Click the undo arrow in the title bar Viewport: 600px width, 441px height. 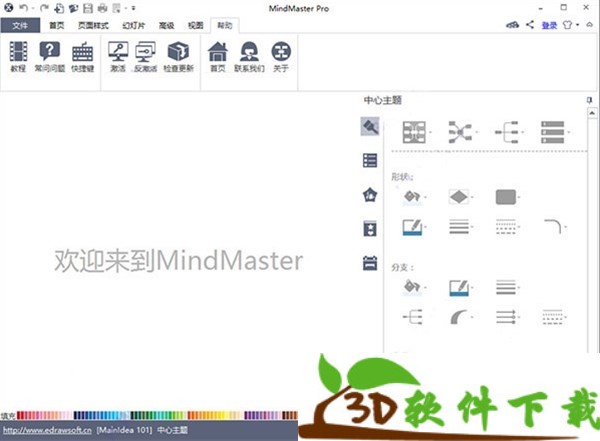23,8
